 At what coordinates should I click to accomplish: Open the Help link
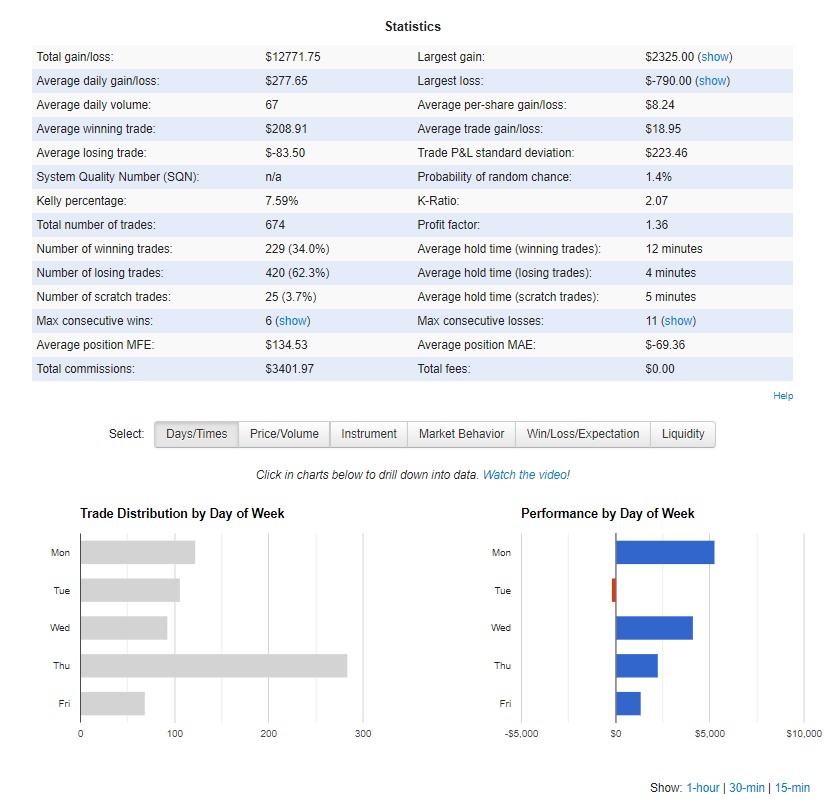click(783, 396)
